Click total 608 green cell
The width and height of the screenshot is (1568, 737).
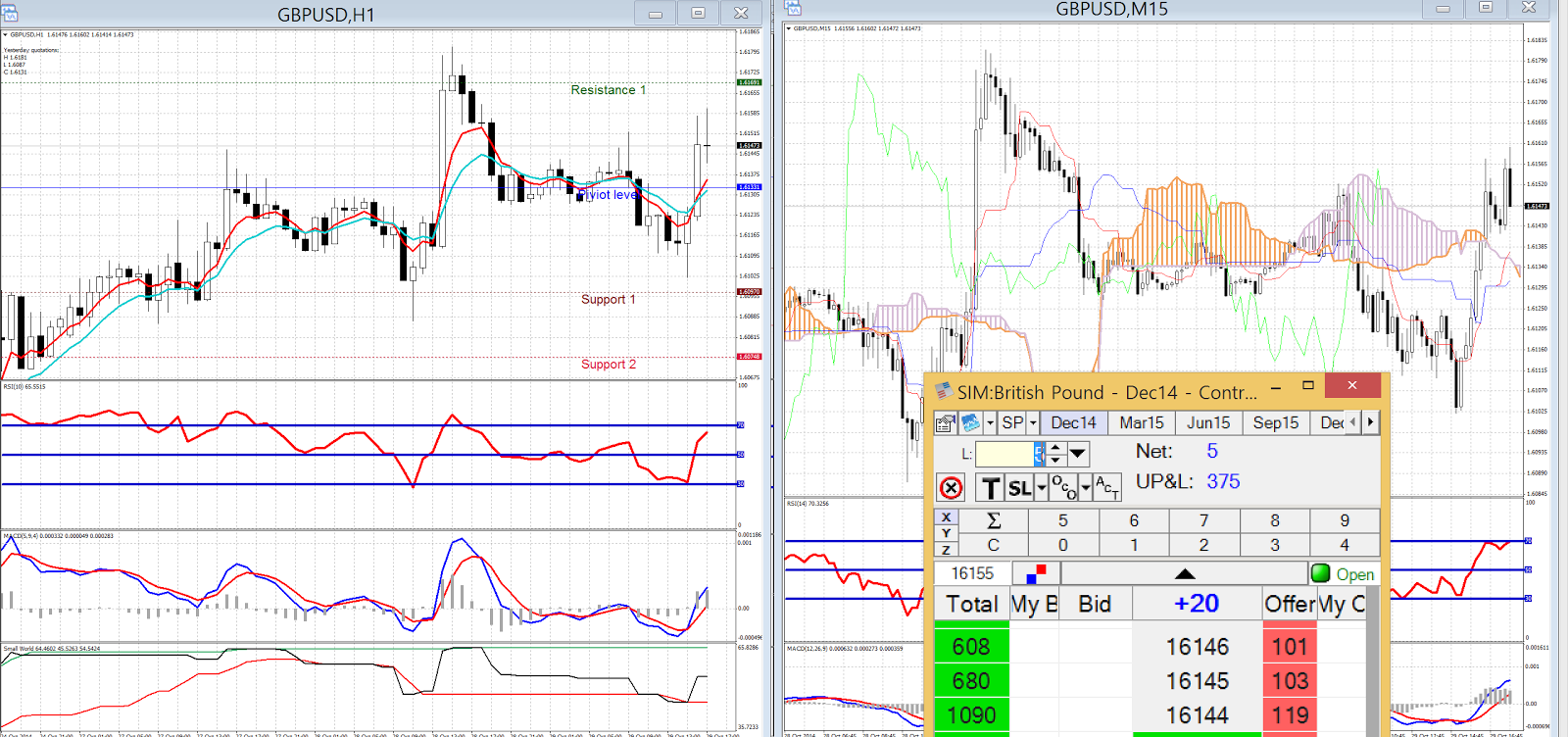click(x=971, y=647)
